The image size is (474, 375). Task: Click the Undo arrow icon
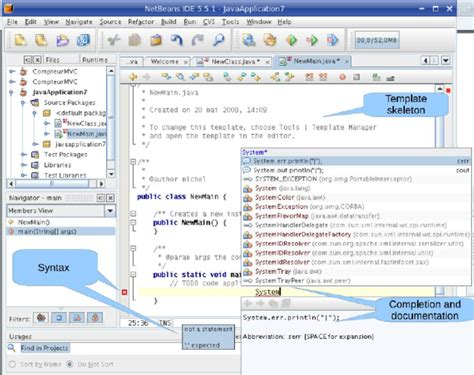click(176, 40)
